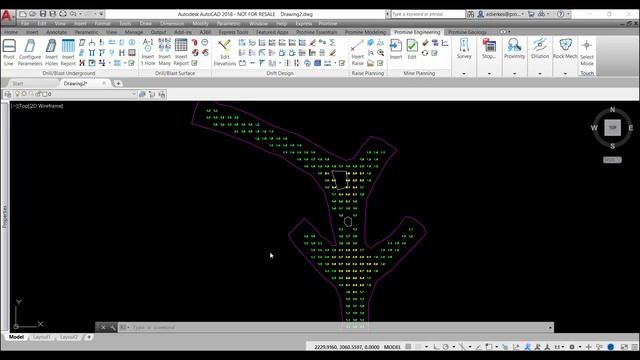Screen dimensions: 640x360
Task: Click the new drawing tab plus button
Action: 118,83
